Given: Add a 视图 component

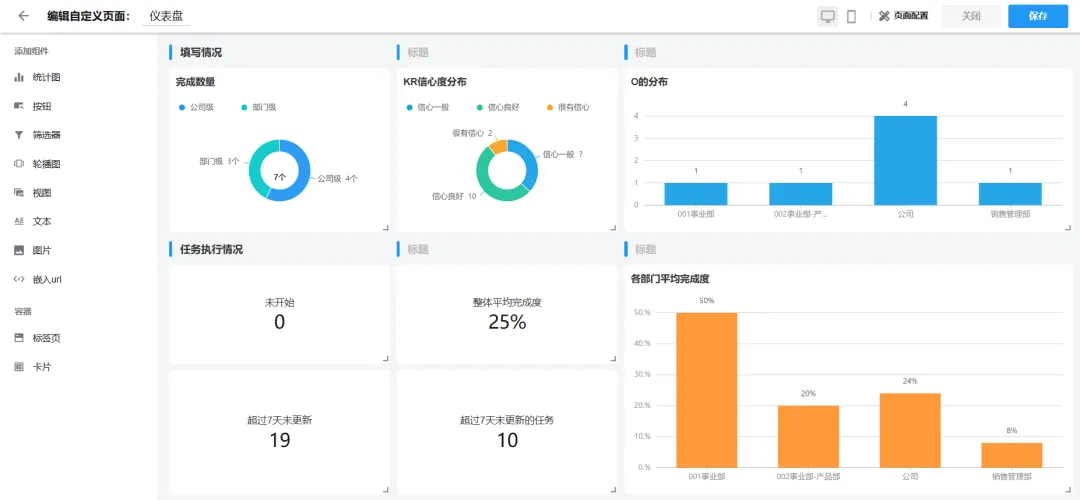Looking at the screenshot, I should pos(33,193).
